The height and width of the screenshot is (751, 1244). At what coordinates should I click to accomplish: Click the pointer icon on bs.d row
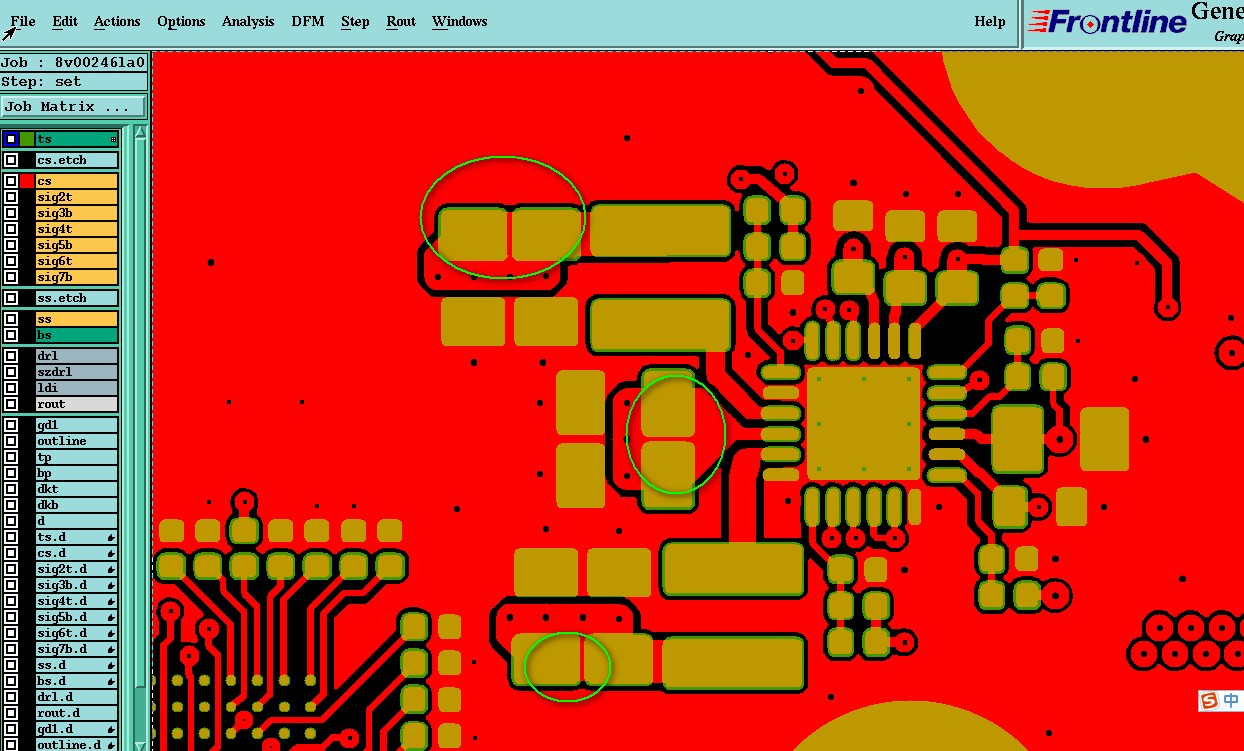click(x=111, y=681)
